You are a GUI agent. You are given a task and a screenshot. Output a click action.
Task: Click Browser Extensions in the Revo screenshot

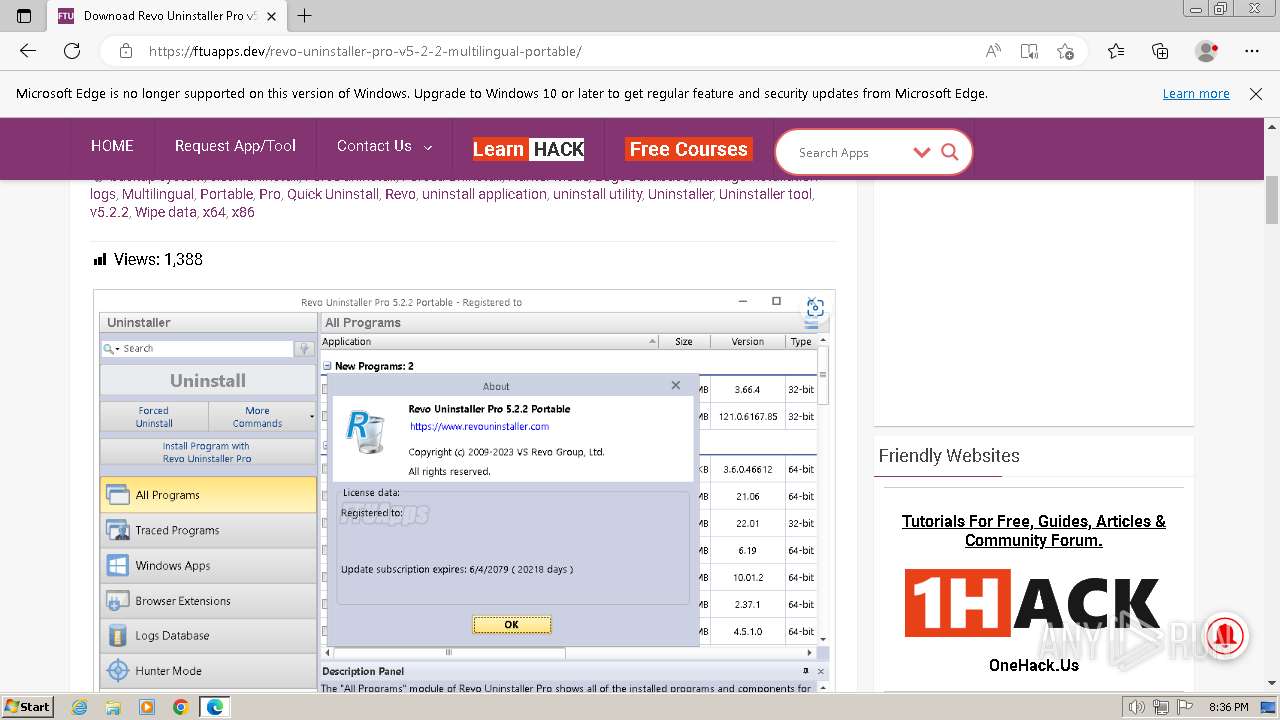pos(208,600)
